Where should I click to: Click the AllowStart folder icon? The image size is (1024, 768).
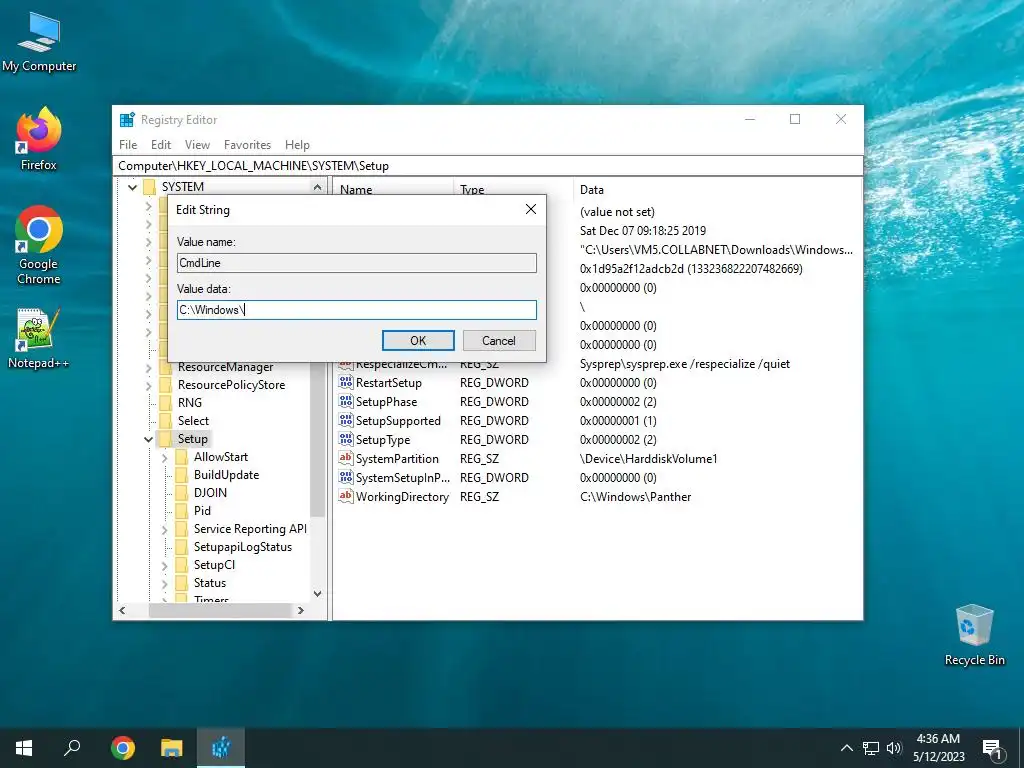point(182,456)
